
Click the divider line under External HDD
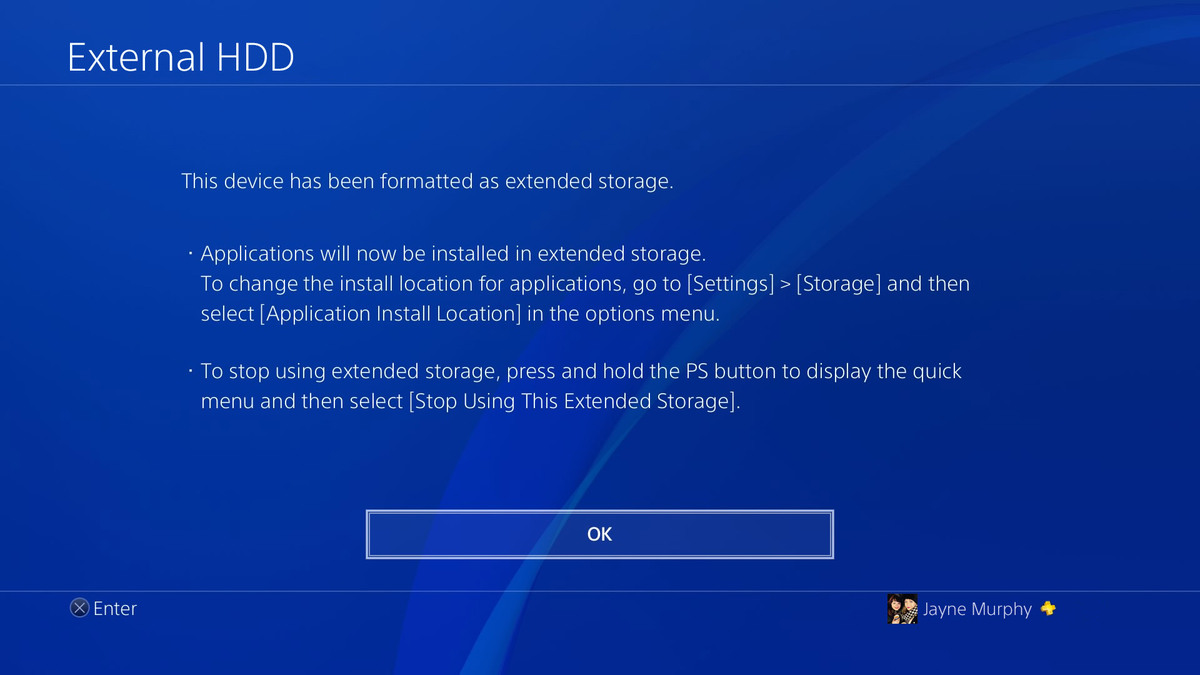coord(600,85)
